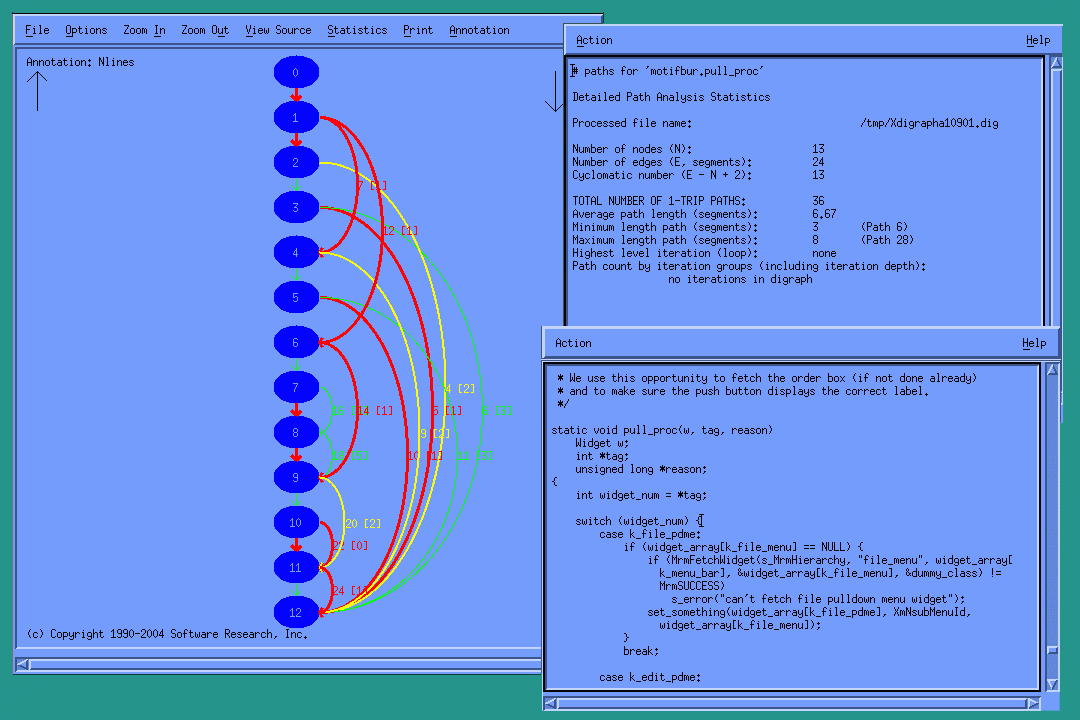Click Zoom Out in menu bar
Screen dimensions: 1080x720
(x=205, y=30)
